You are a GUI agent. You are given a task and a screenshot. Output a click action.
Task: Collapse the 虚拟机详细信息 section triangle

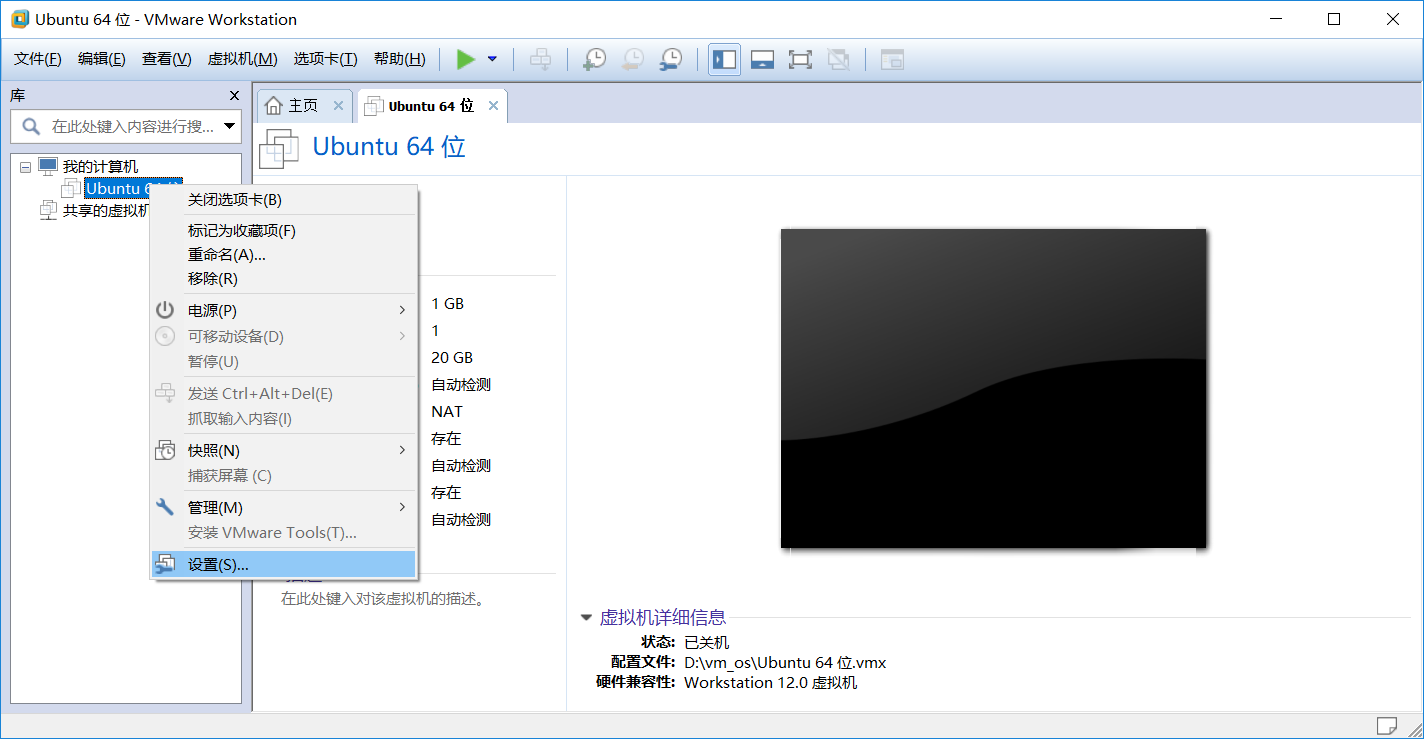pyautogui.click(x=586, y=618)
